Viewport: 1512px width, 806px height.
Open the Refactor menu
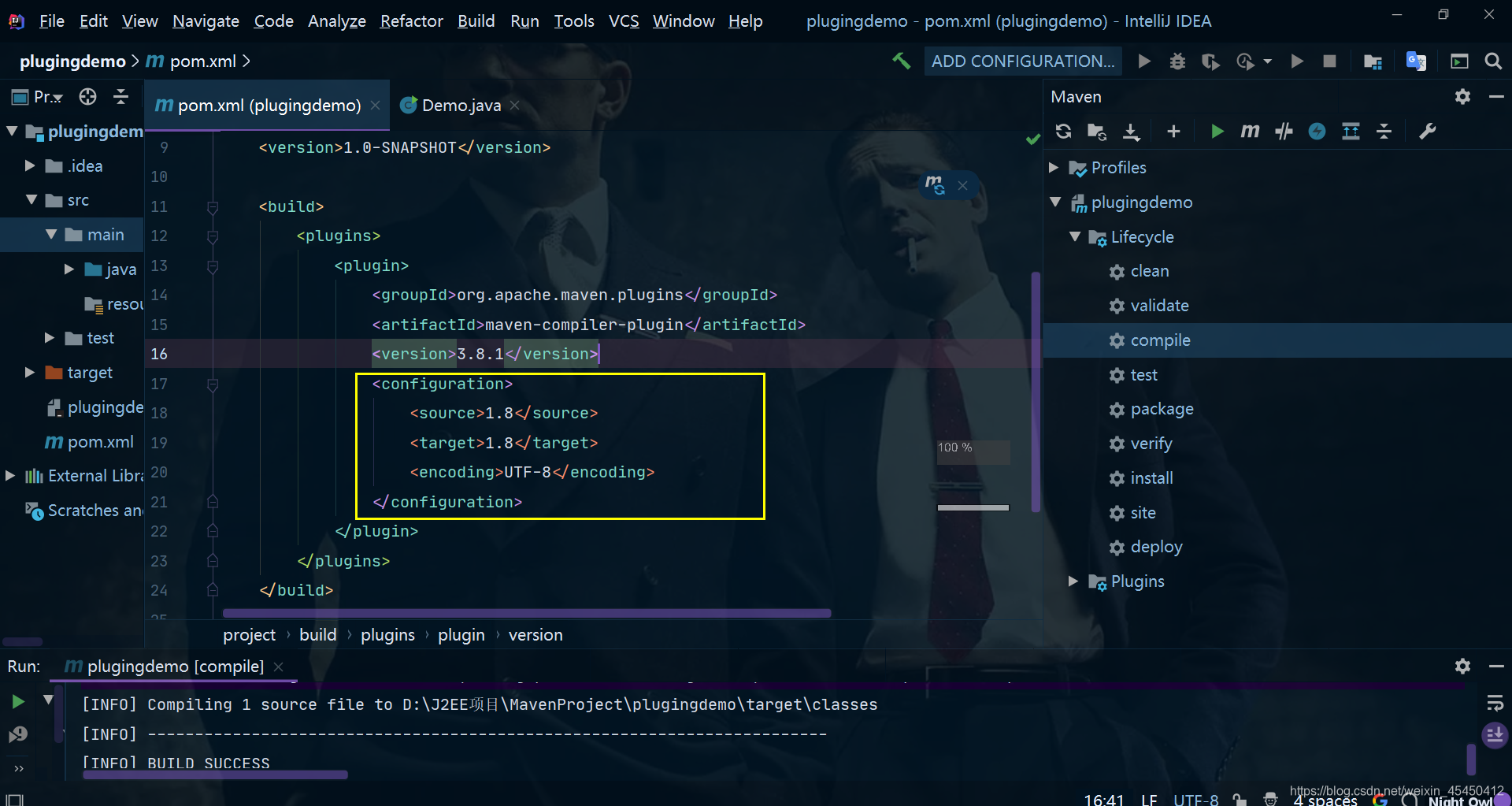point(411,20)
